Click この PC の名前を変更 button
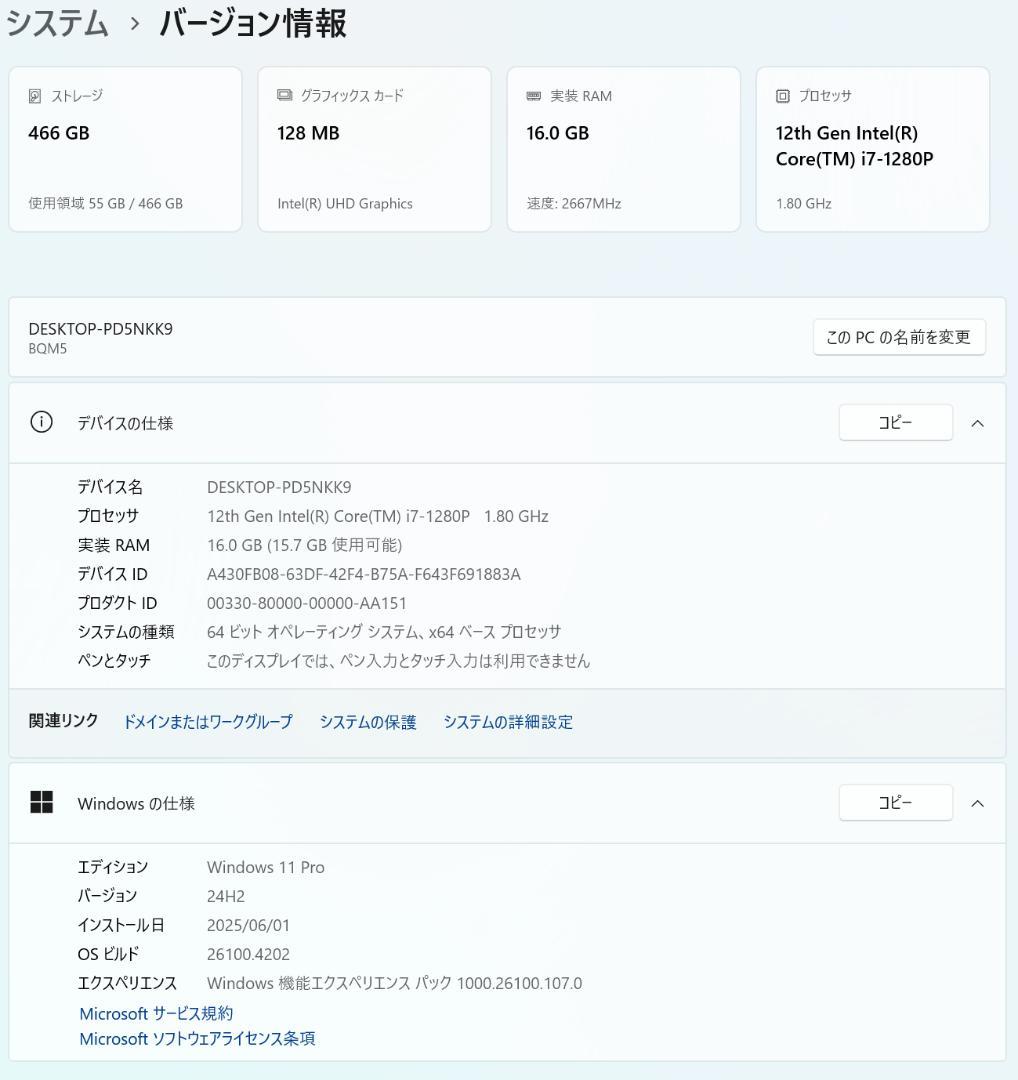The width and height of the screenshot is (1018, 1080). pos(897,337)
